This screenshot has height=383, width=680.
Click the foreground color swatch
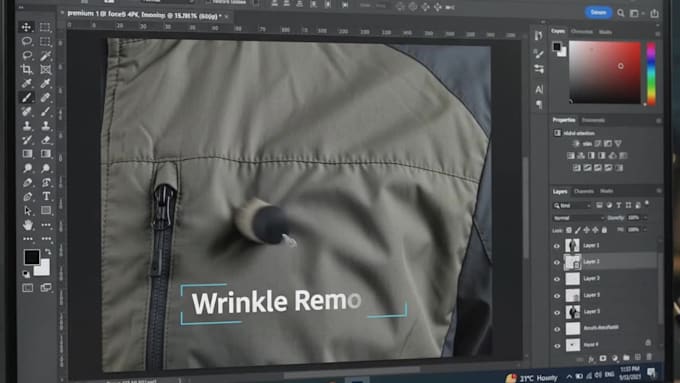click(32, 257)
